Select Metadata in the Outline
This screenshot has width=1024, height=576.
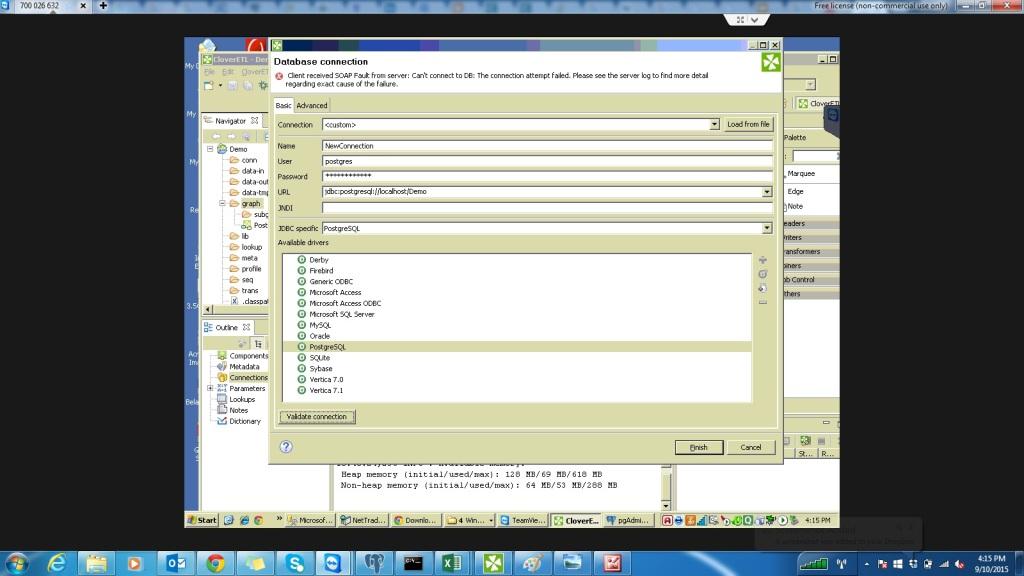click(244, 367)
